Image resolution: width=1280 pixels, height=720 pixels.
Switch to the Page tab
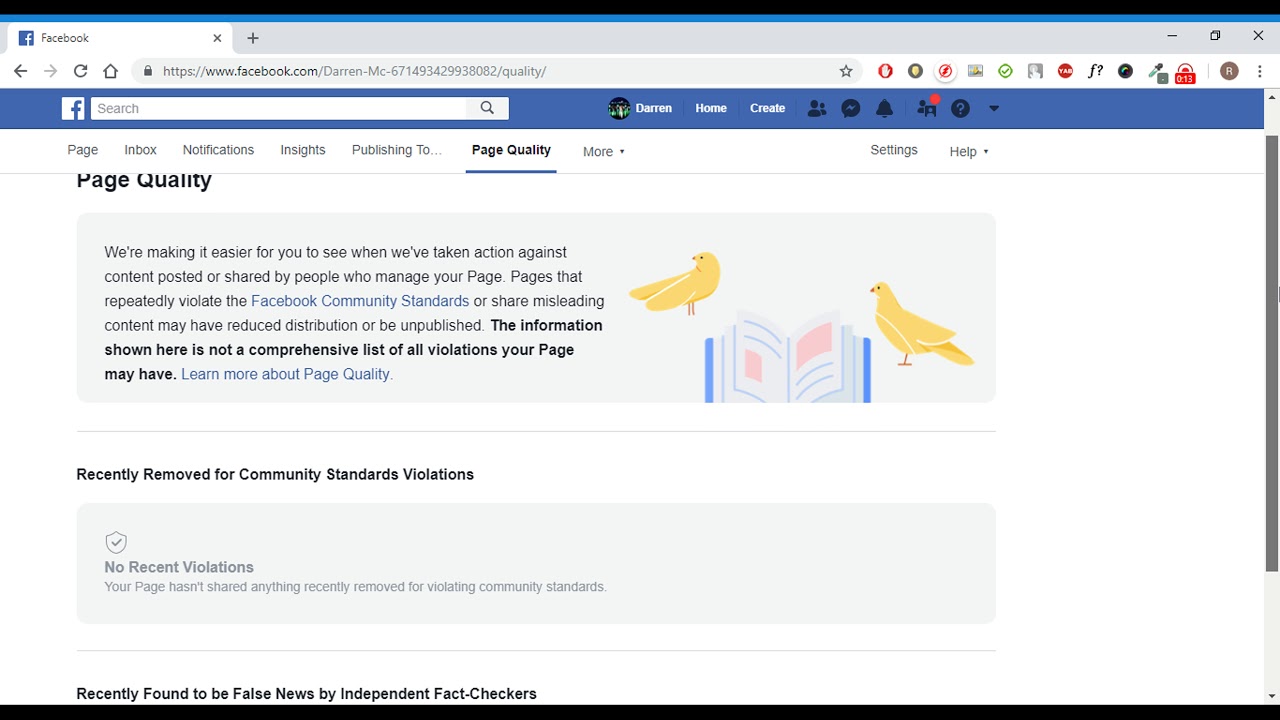[83, 150]
